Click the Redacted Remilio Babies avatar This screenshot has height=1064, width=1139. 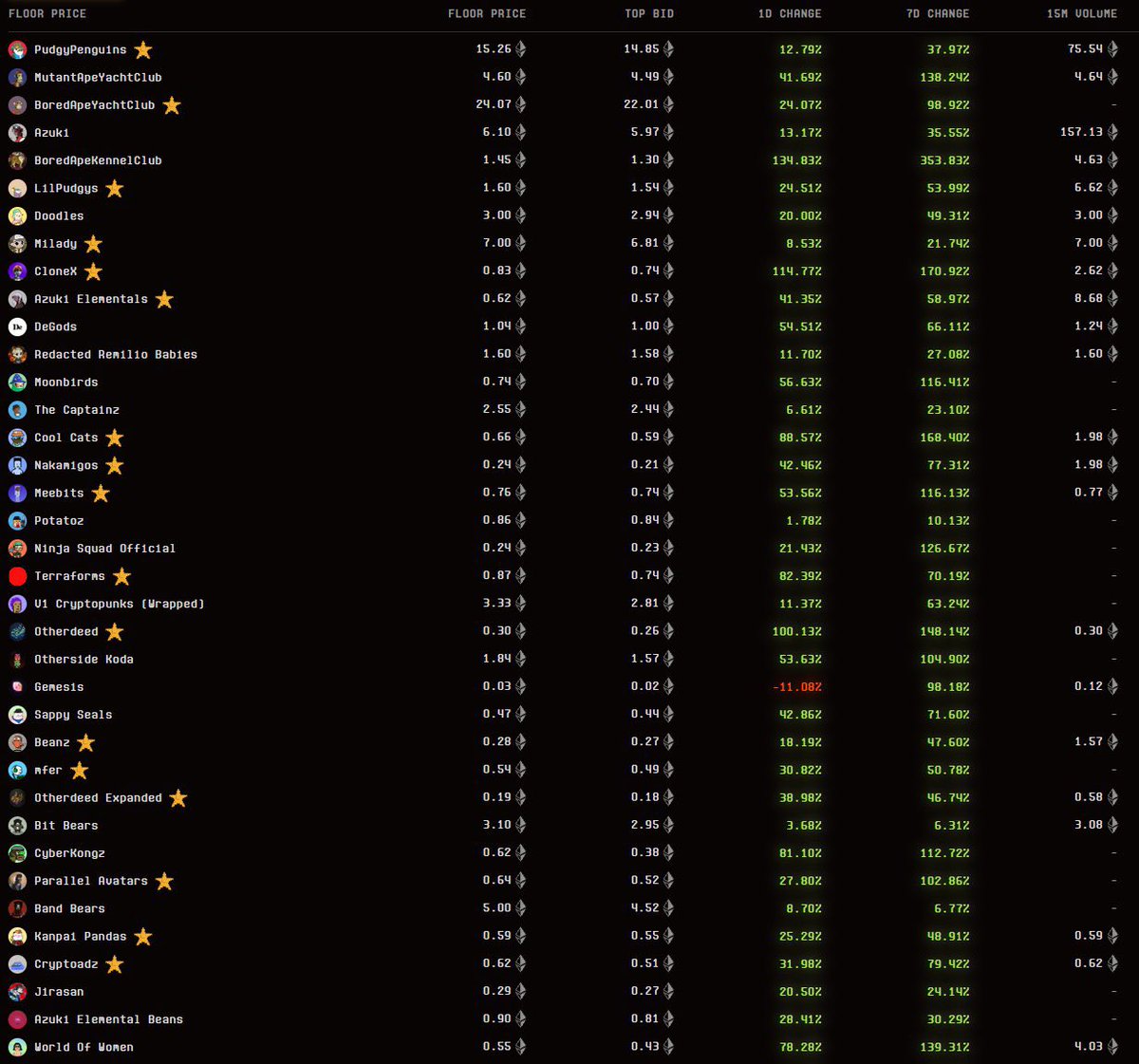click(x=17, y=354)
